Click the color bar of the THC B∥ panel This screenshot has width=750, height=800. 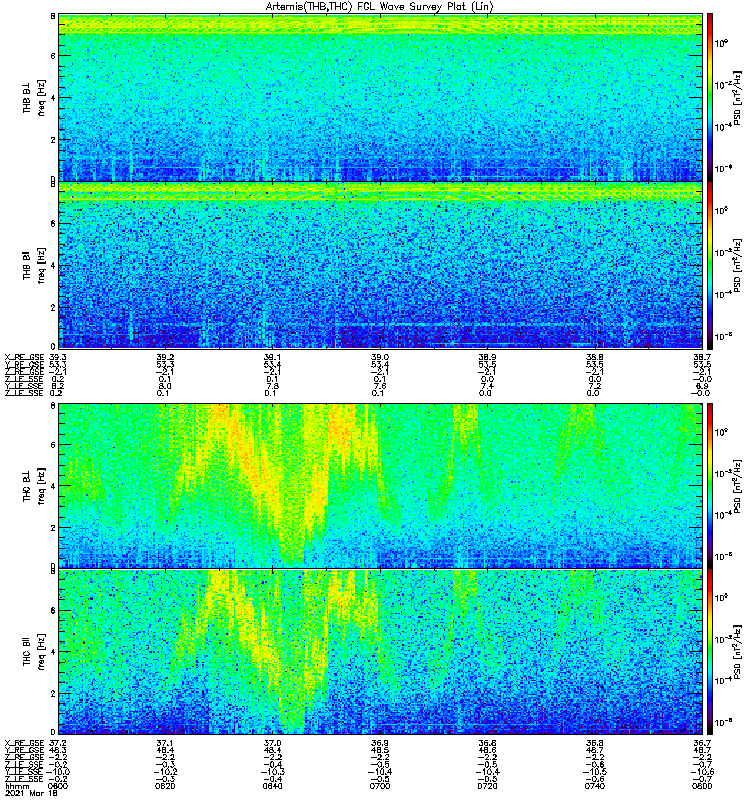pyautogui.click(x=710, y=652)
